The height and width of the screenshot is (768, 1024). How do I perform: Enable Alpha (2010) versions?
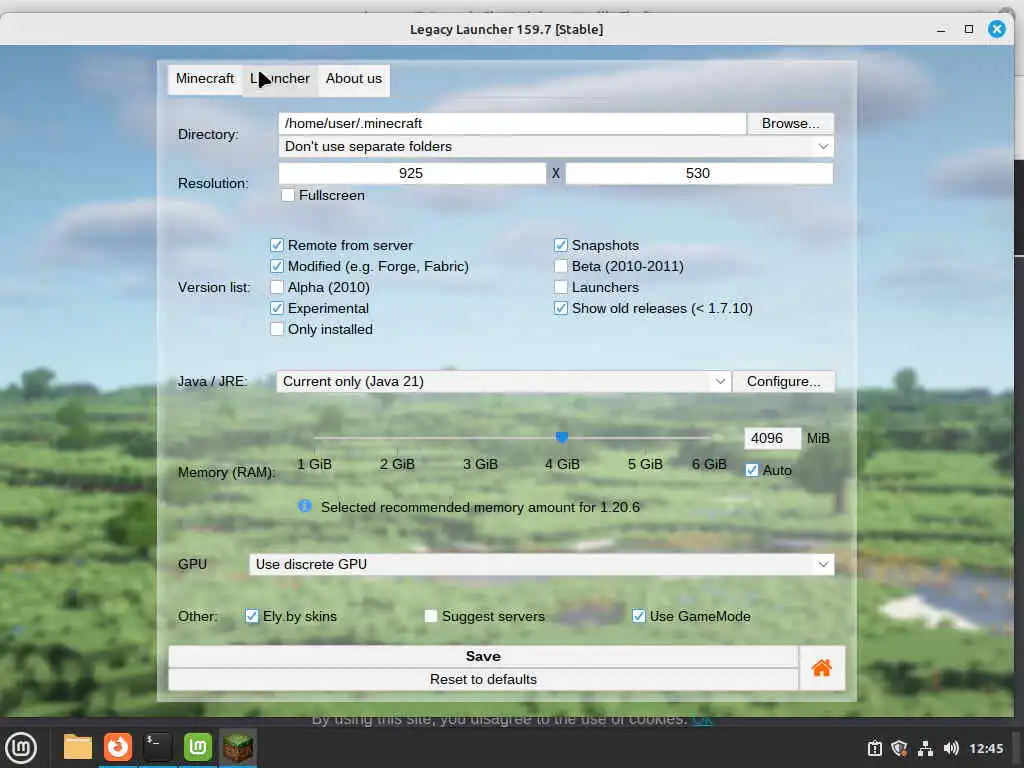[277, 287]
